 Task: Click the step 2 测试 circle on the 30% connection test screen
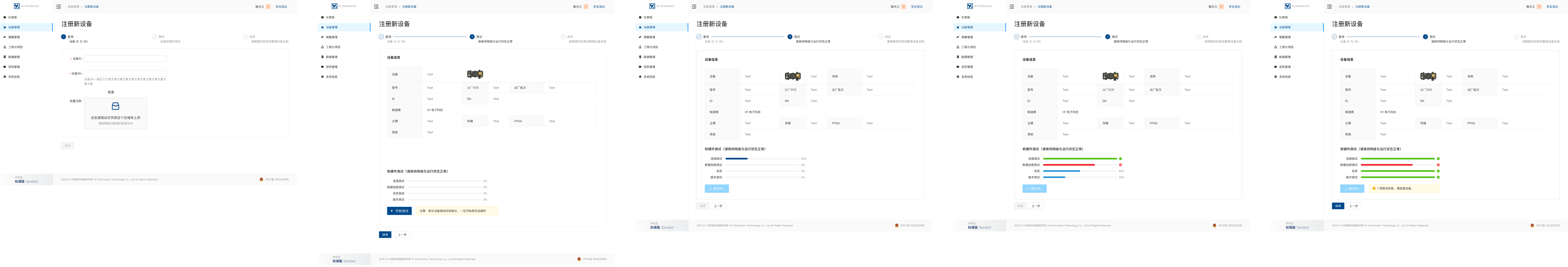tap(790, 37)
